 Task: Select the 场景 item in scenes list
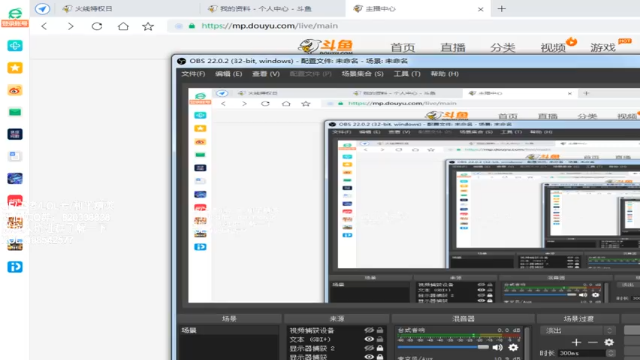click(x=229, y=330)
